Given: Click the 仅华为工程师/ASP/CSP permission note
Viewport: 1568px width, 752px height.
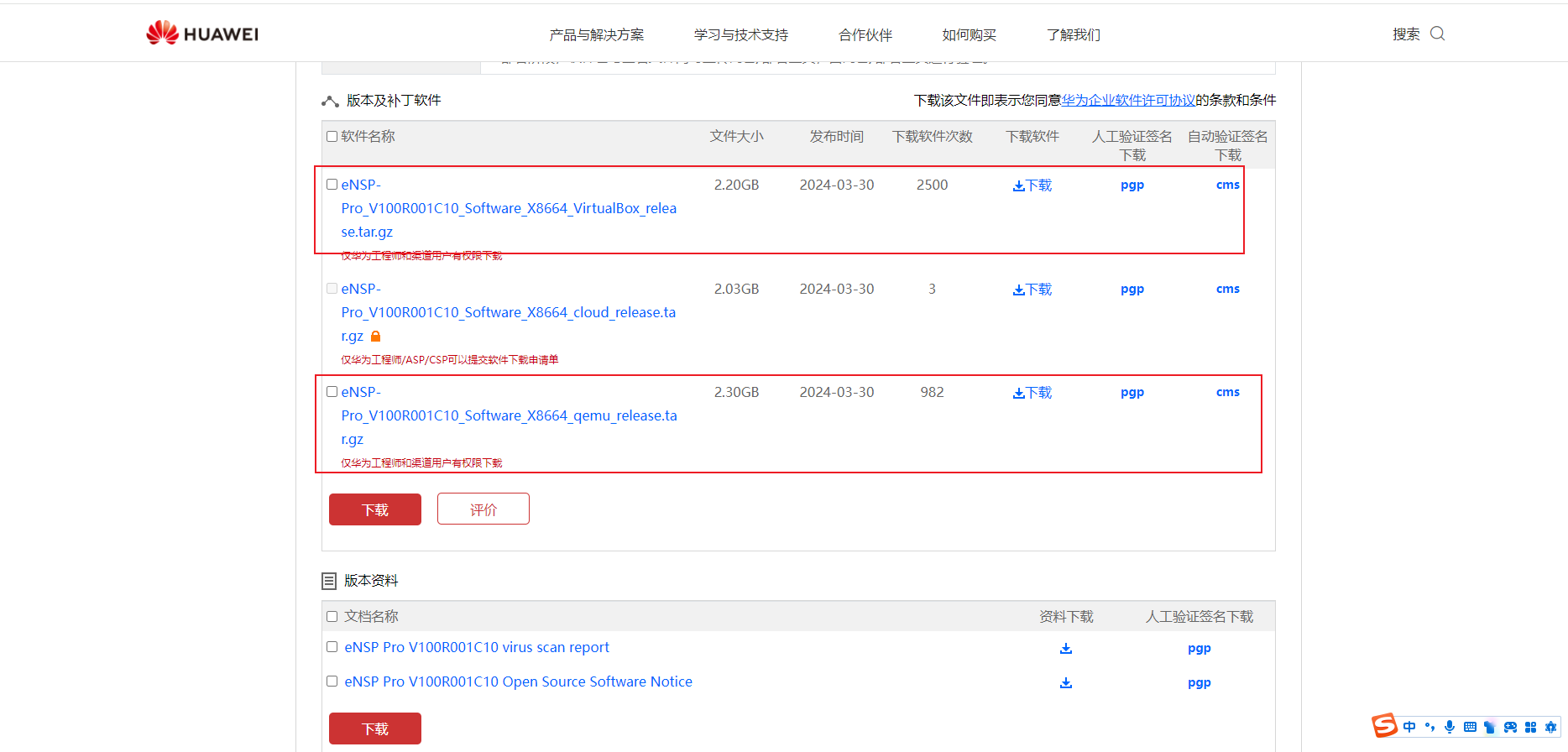Looking at the screenshot, I should [x=449, y=359].
